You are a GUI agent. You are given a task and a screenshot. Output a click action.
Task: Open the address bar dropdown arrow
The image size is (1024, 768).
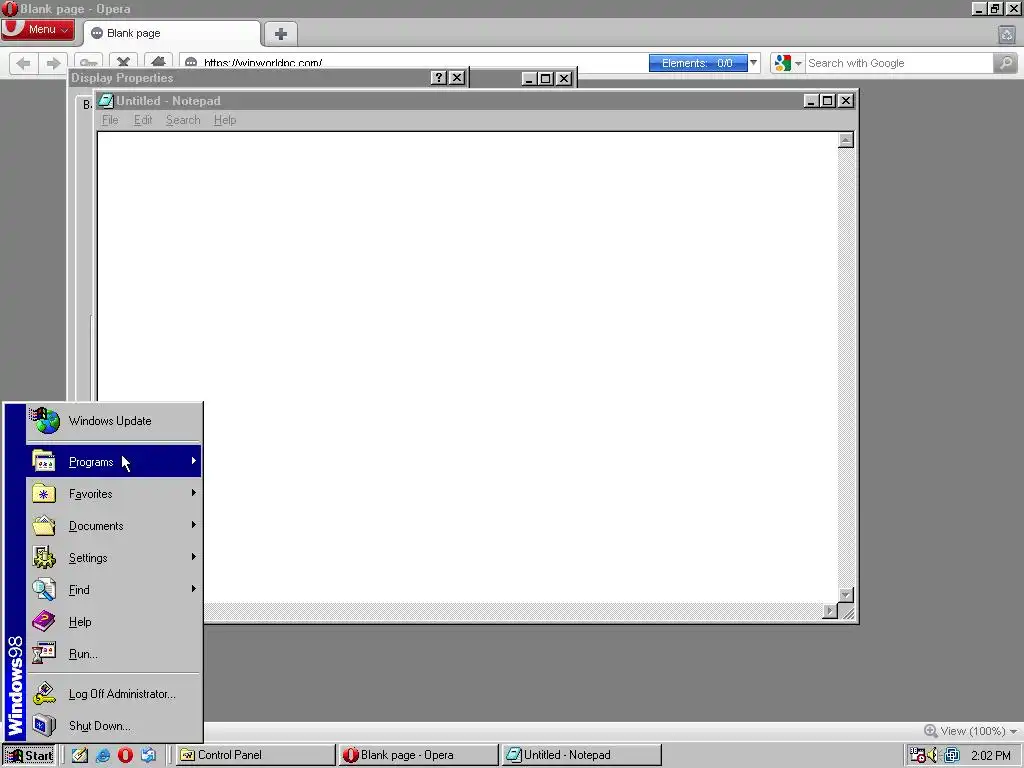[754, 63]
